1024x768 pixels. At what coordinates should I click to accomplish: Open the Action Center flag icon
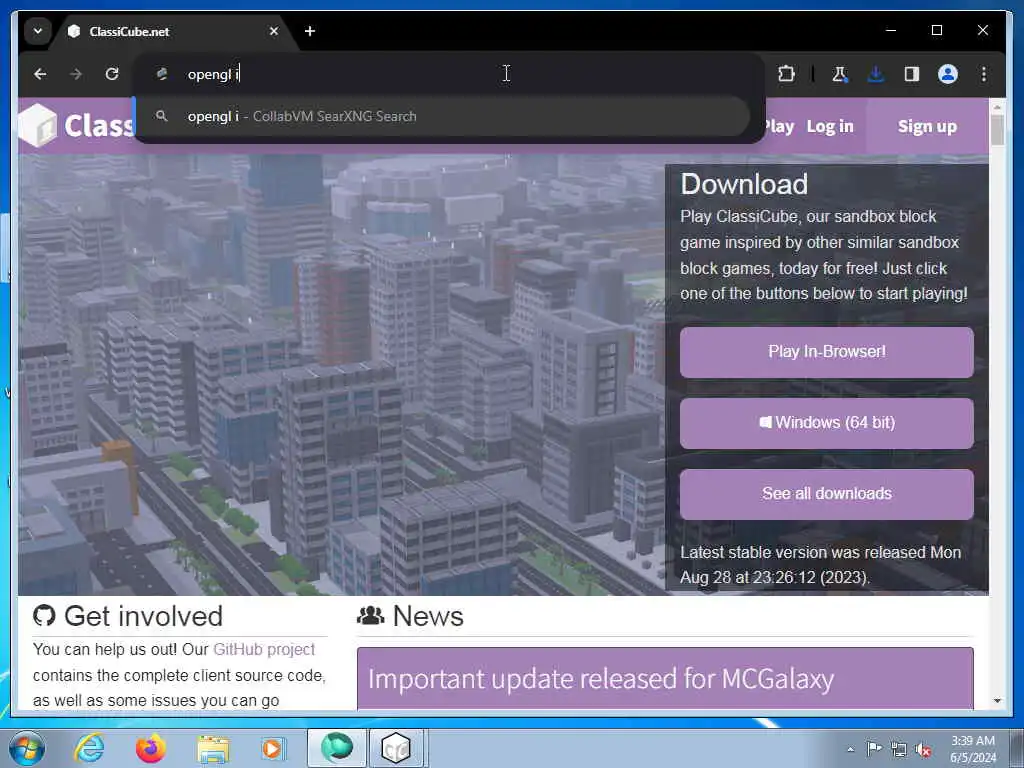click(874, 748)
